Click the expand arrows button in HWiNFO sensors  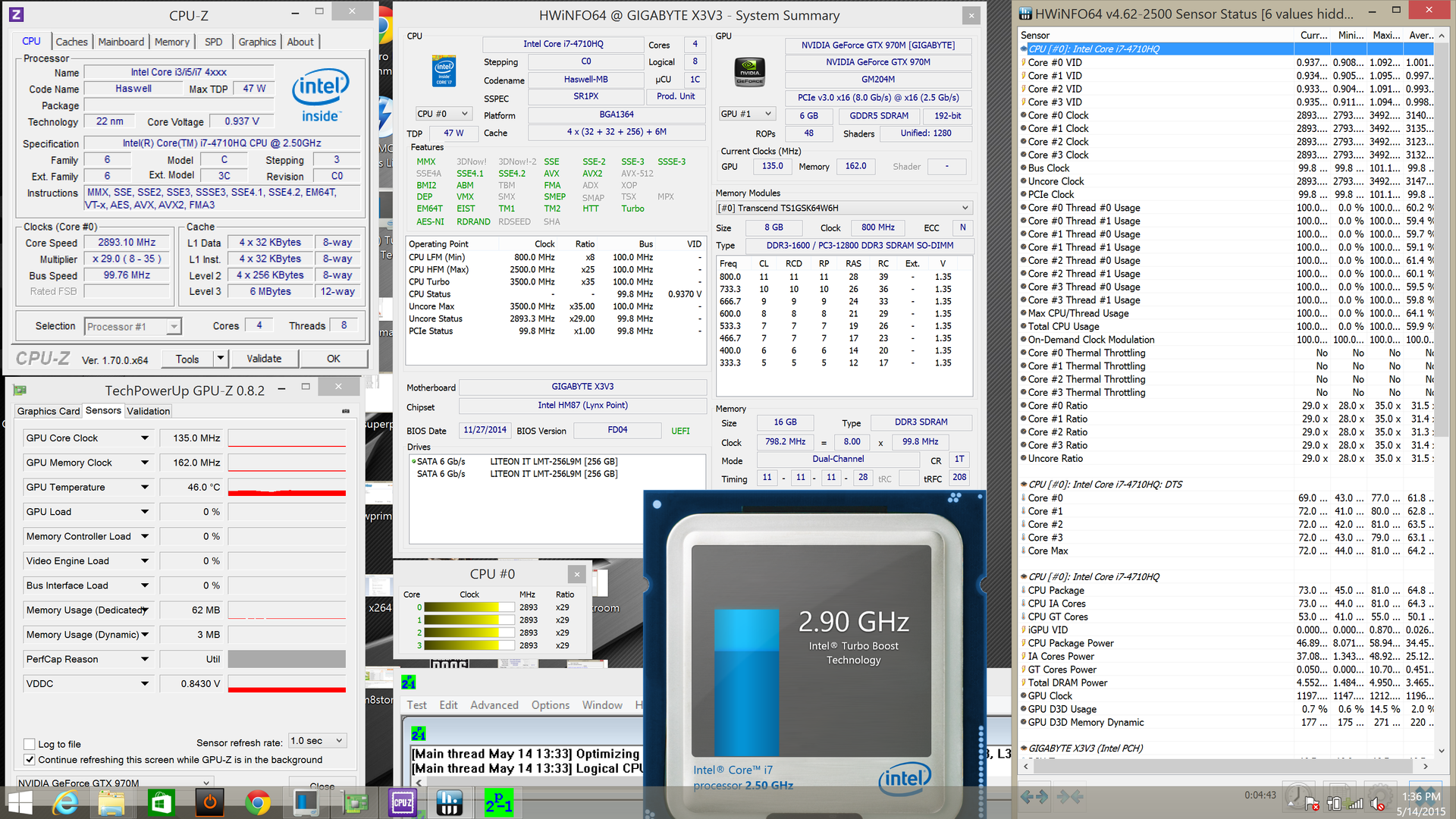[x=1034, y=796]
